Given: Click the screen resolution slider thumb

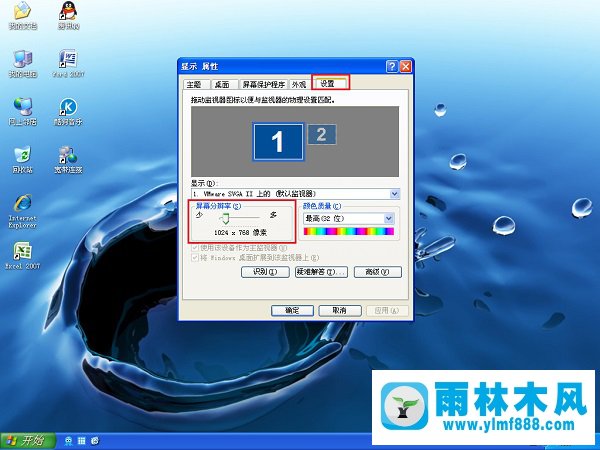Looking at the screenshot, I should point(225,218).
